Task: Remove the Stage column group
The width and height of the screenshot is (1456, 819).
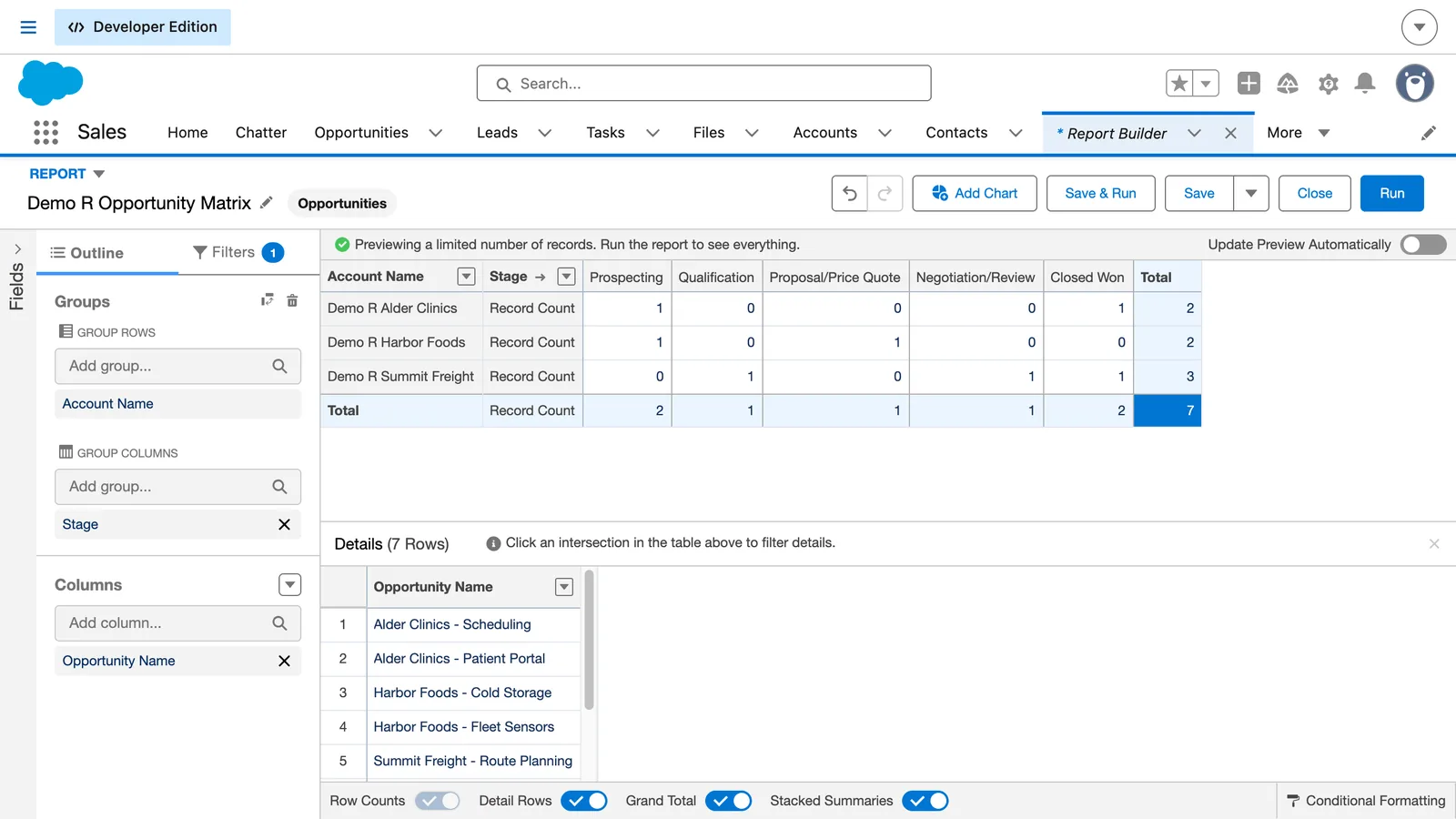Action: (284, 524)
